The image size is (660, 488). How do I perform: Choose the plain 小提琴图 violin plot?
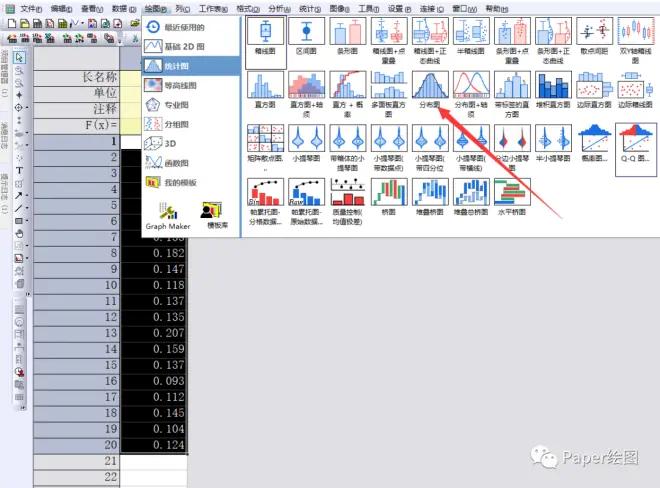pos(306,144)
